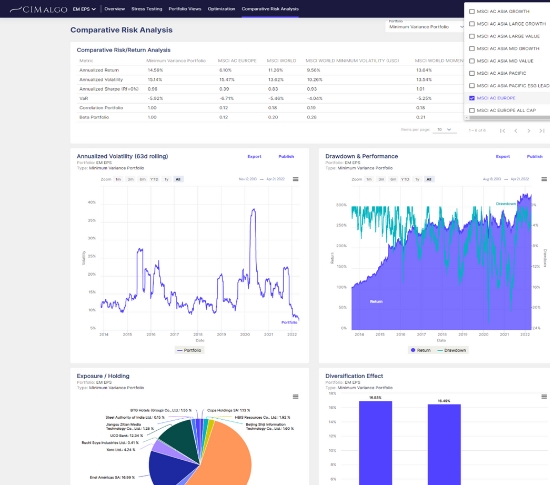Click the Correlation Portfolio metric row
Image resolution: width=550 pixels, height=485 pixels.
(x=270, y=108)
